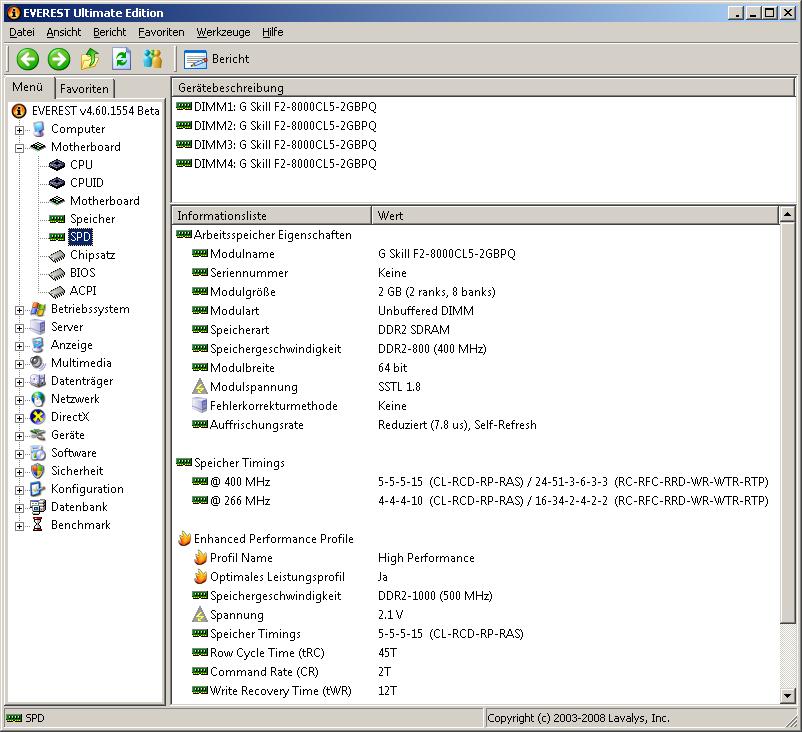Open the Bericht menu in menu bar

(109, 32)
